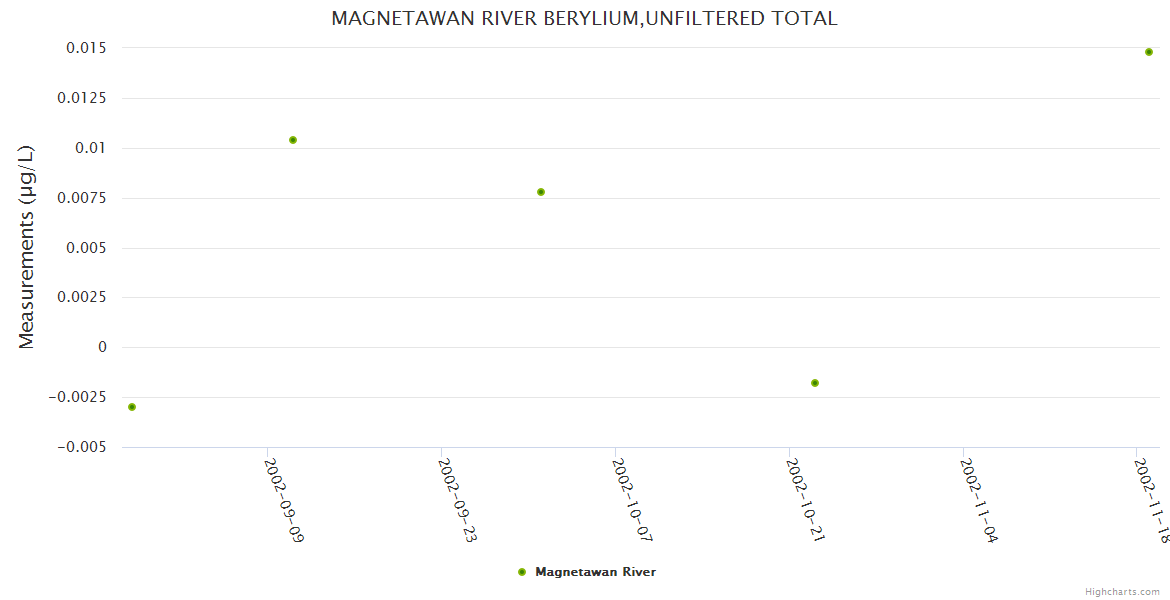Open the Highcharts.com credits link
1170x600 pixels.
point(1122,592)
